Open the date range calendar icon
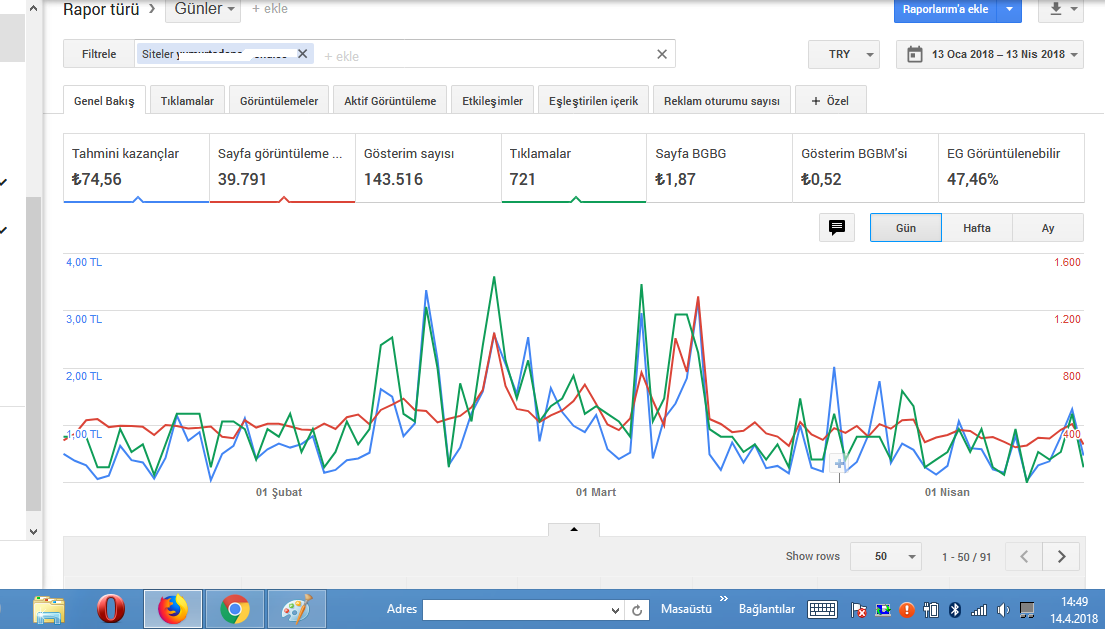Image resolution: width=1105 pixels, height=629 pixels. pyautogui.click(x=915, y=54)
